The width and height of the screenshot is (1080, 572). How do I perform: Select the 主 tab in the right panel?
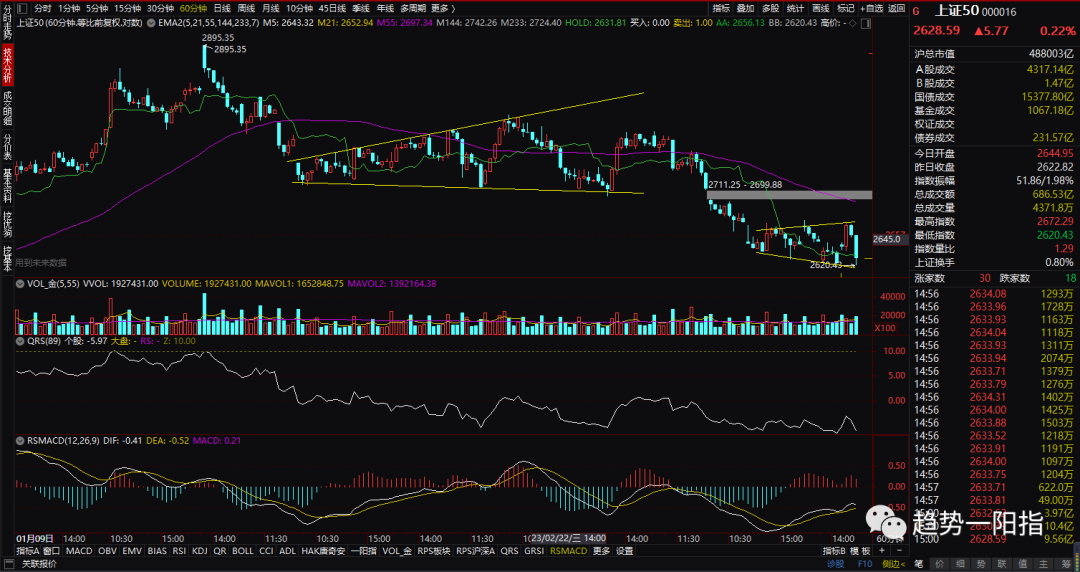tap(1043, 564)
